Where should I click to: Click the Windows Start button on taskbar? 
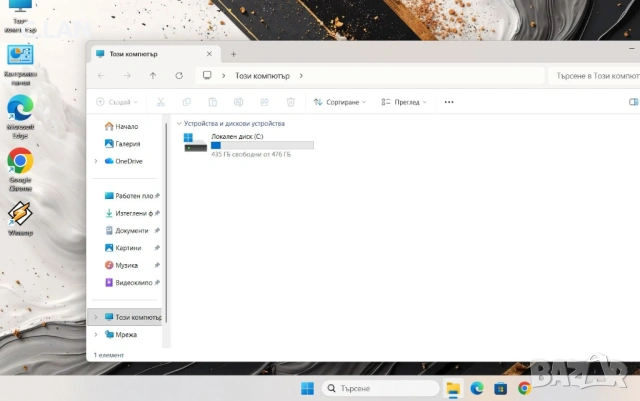click(306, 388)
